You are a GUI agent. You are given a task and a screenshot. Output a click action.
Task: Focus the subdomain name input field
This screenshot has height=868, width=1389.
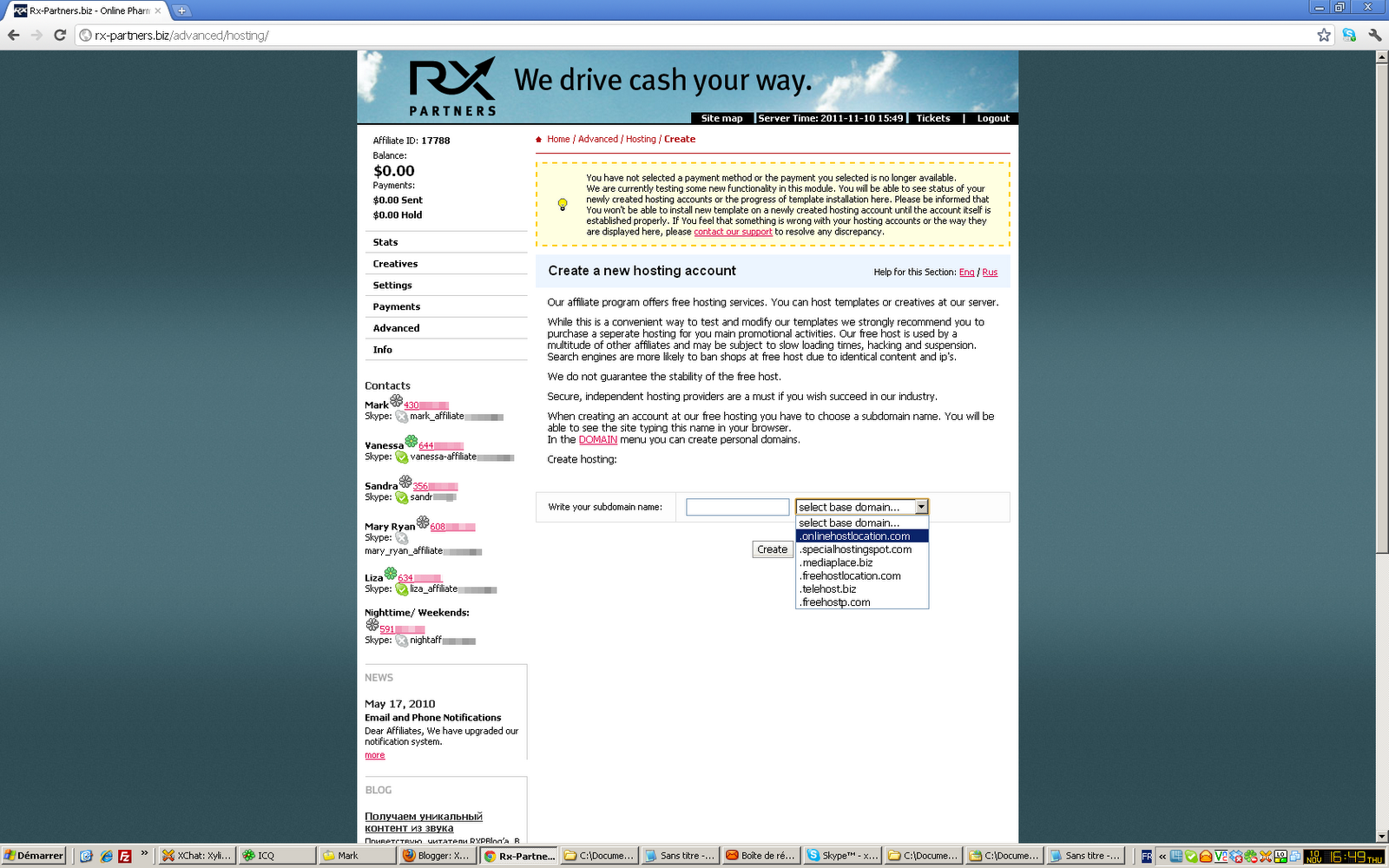[x=737, y=507]
